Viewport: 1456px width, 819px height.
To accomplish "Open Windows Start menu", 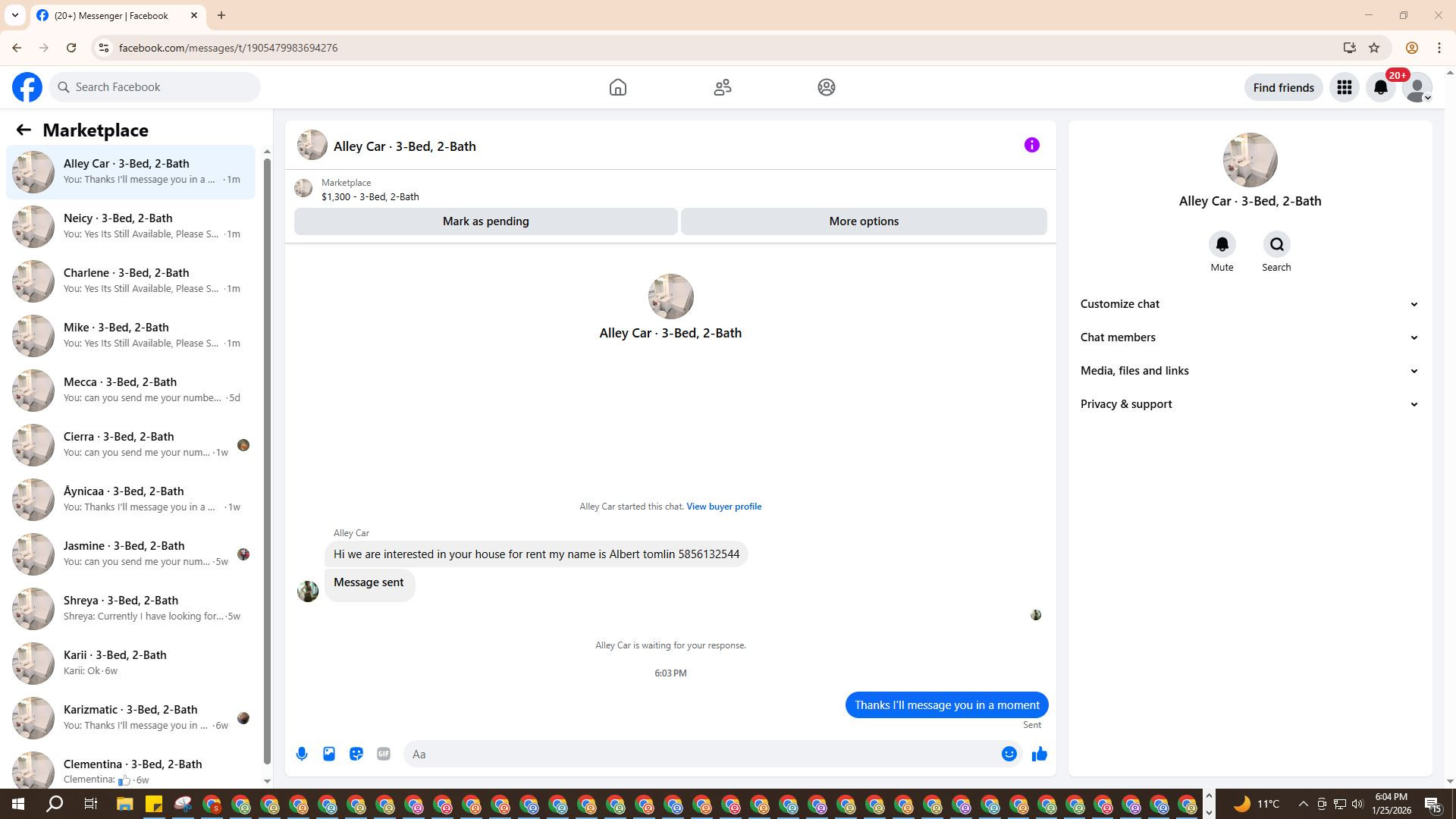I will pyautogui.click(x=18, y=804).
